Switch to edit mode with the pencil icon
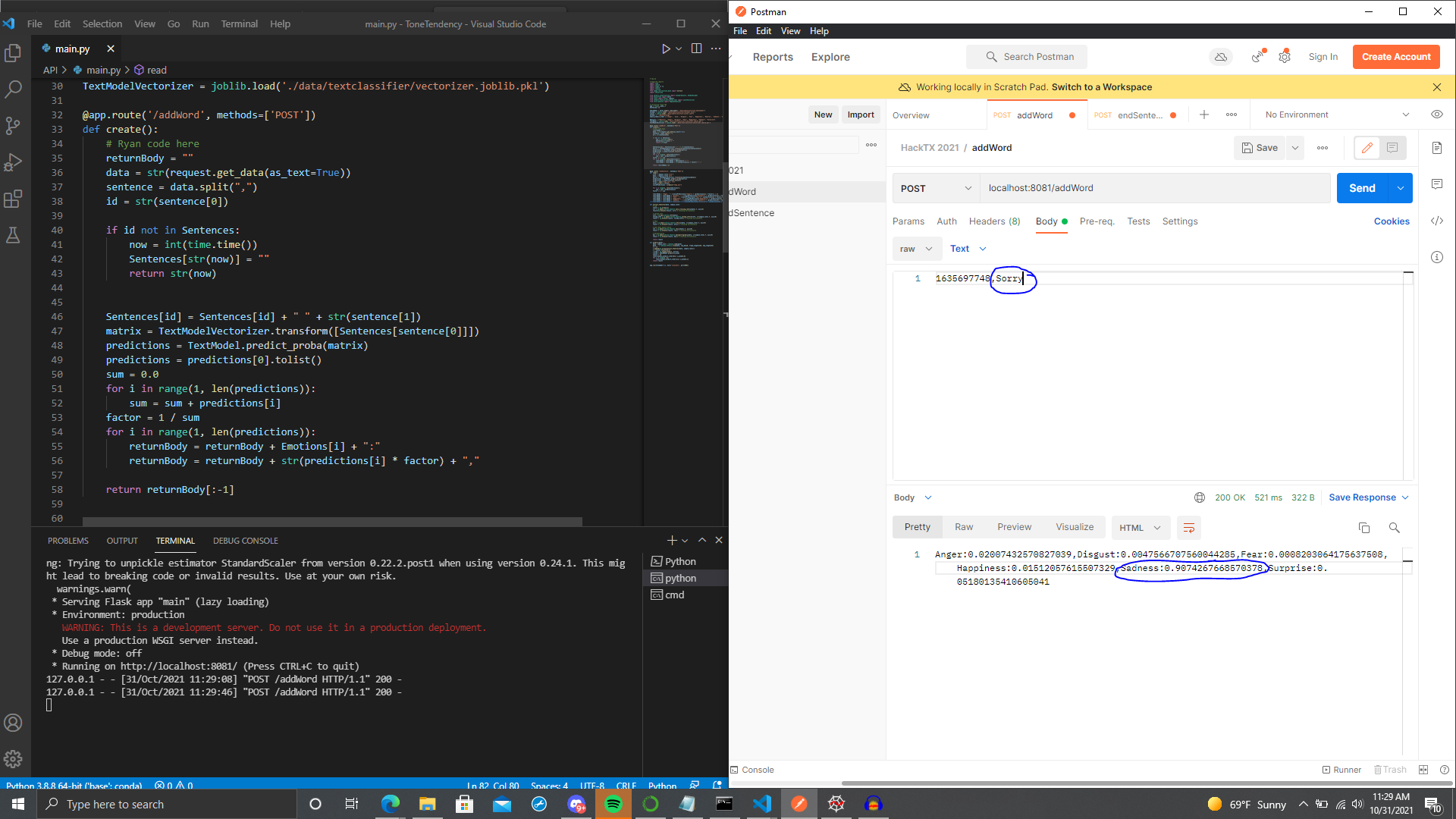 [x=1367, y=148]
